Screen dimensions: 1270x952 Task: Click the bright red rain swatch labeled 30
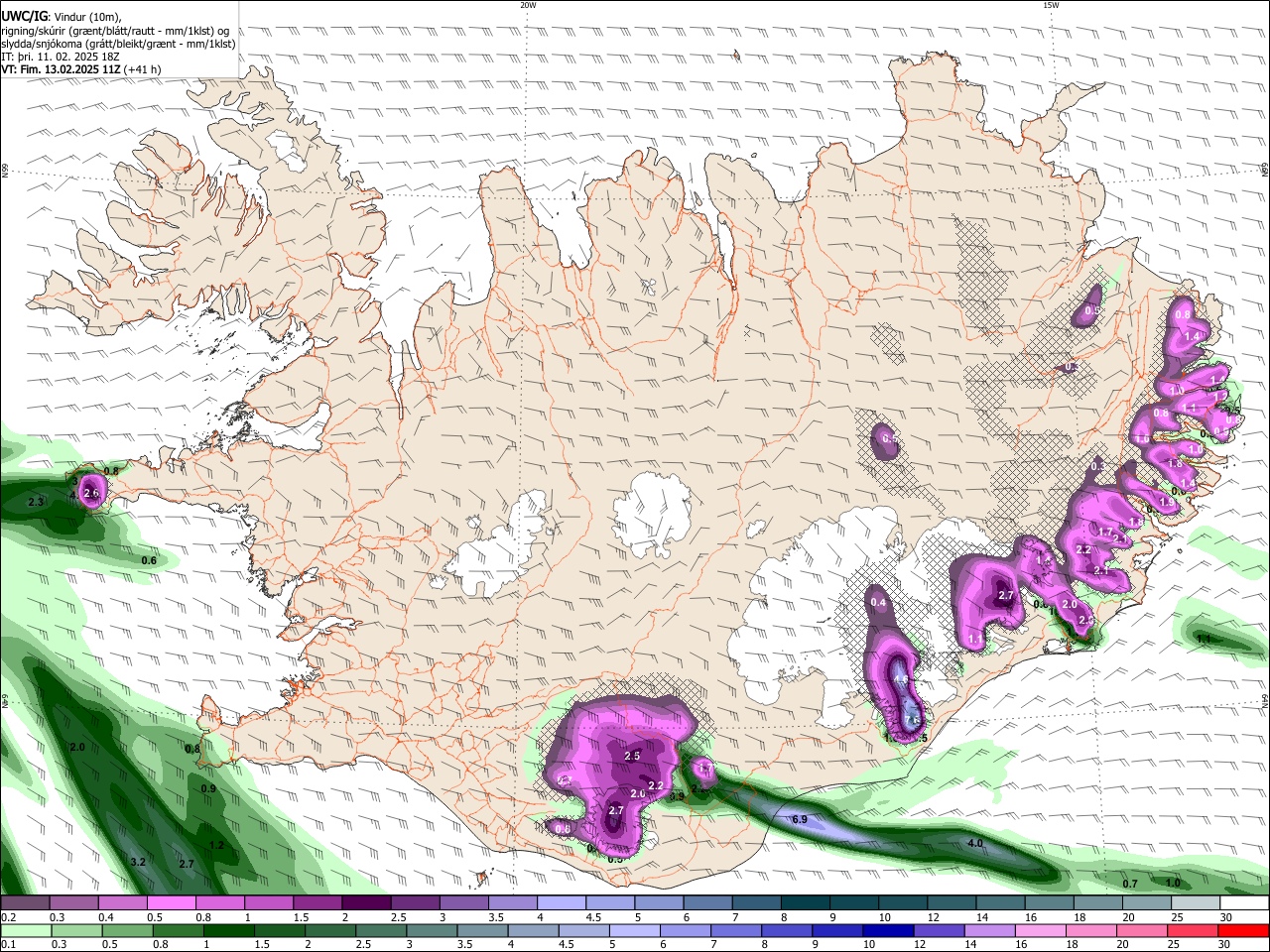1244,930
